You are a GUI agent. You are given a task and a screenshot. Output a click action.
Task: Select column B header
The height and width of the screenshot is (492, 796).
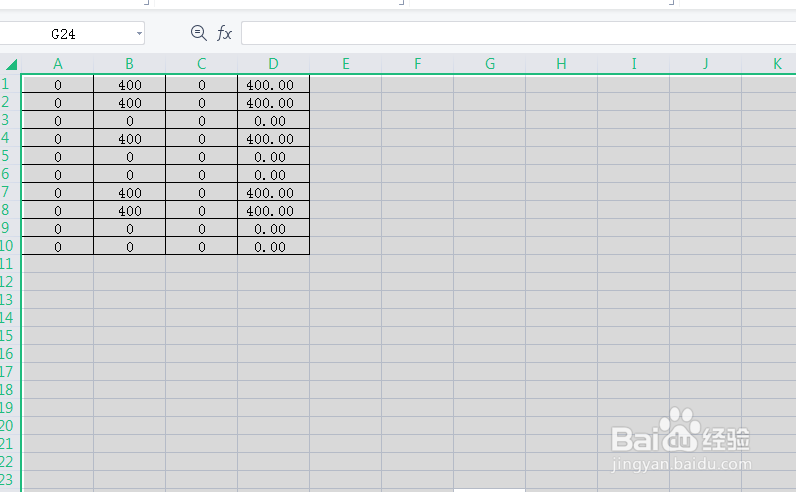click(x=129, y=64)
